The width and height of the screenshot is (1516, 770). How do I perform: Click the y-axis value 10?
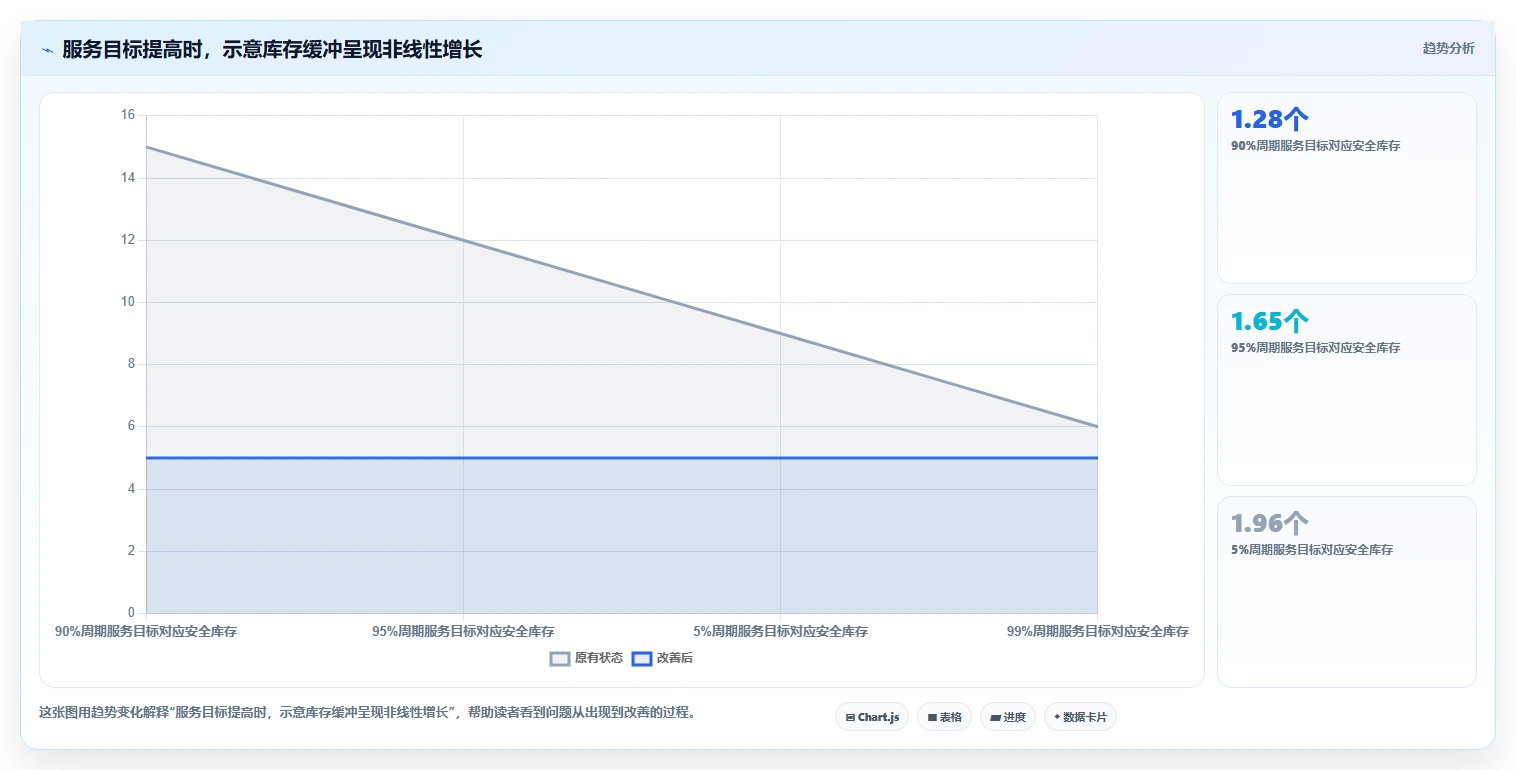tap(128, 302)
